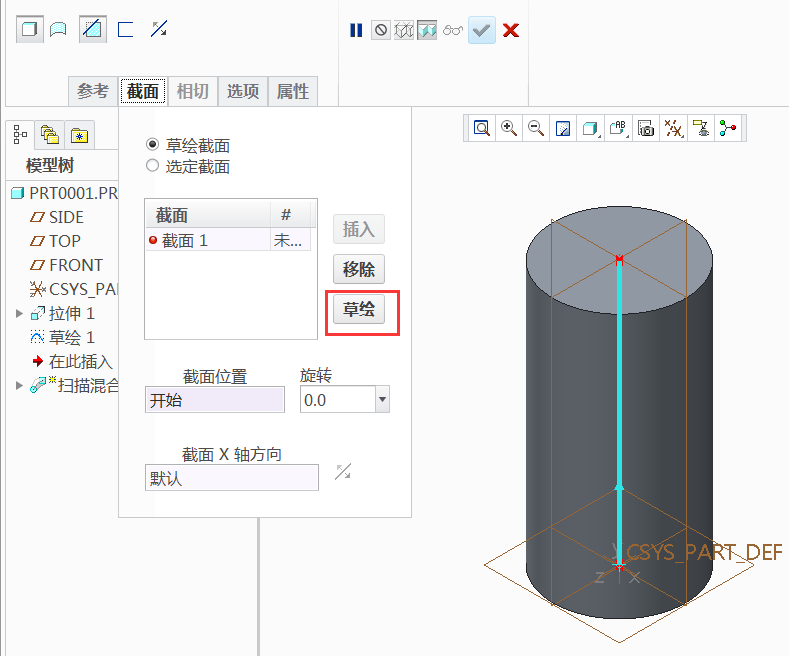
Task: Select the surface feature icon
Action: coord(58,29)
